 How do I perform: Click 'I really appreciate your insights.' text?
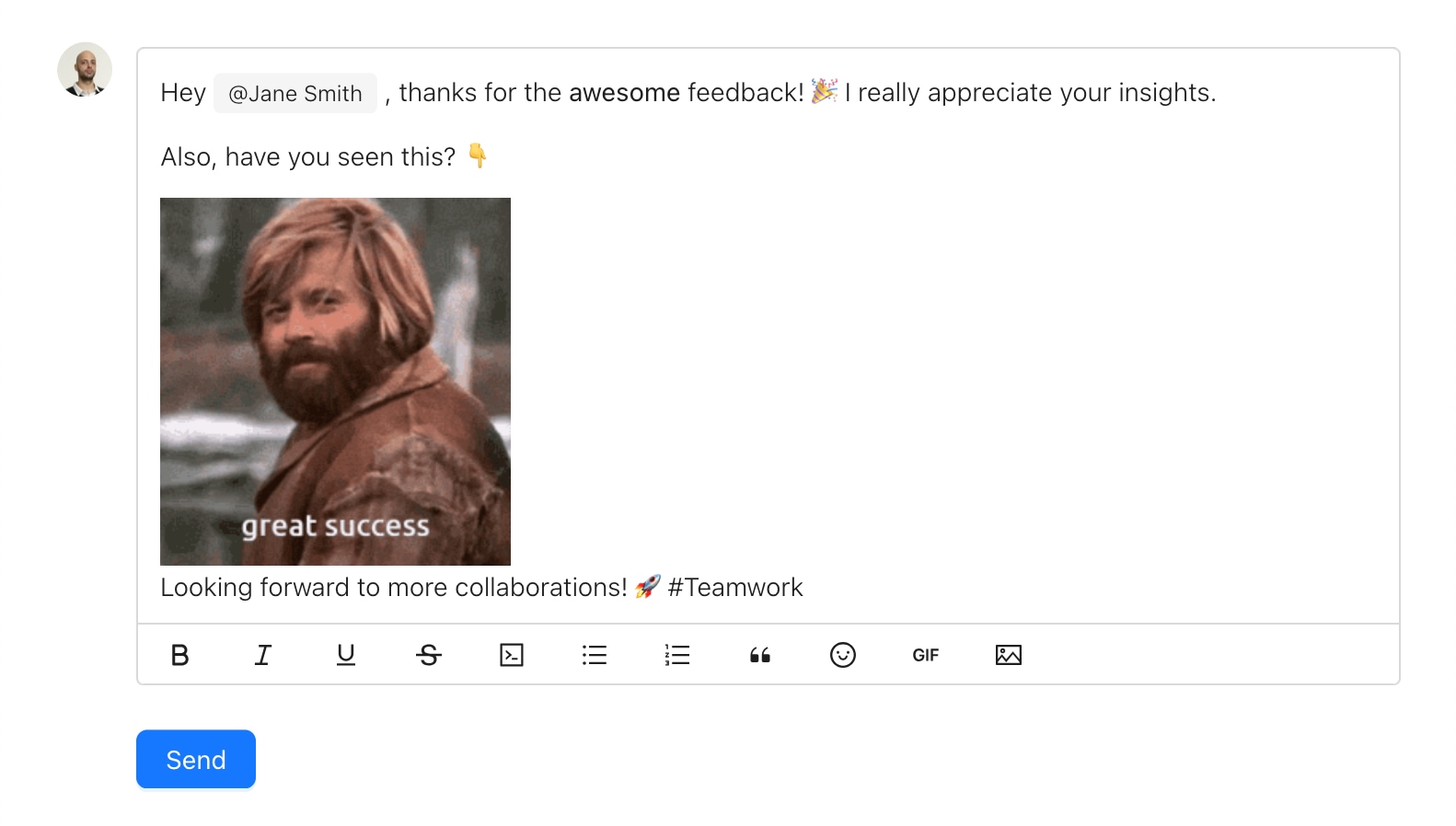[x=1031, y=93]
